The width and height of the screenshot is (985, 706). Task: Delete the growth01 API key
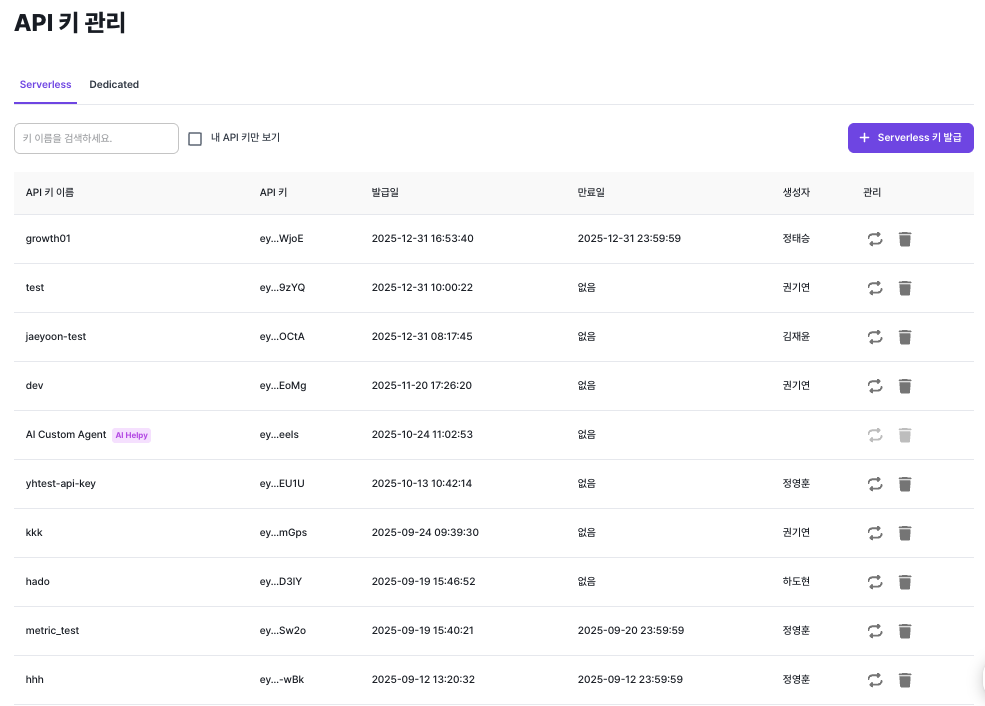[x=905, y=239]
